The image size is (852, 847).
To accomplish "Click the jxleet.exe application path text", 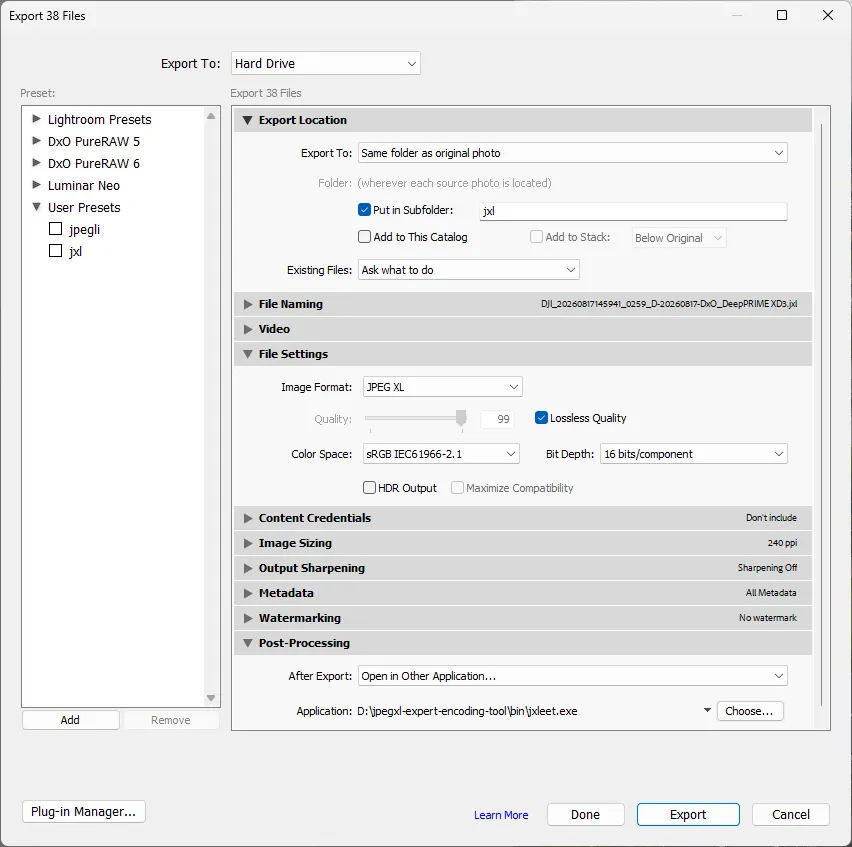I will point(467,711).
